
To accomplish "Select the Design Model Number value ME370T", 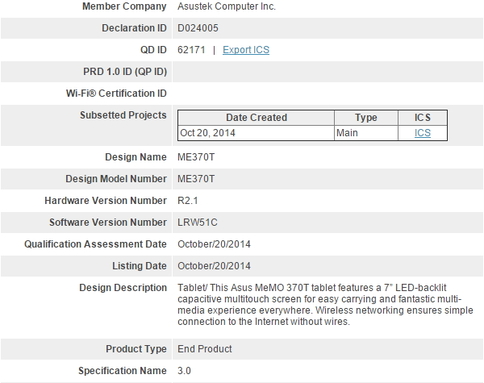I will coord(196,179).
